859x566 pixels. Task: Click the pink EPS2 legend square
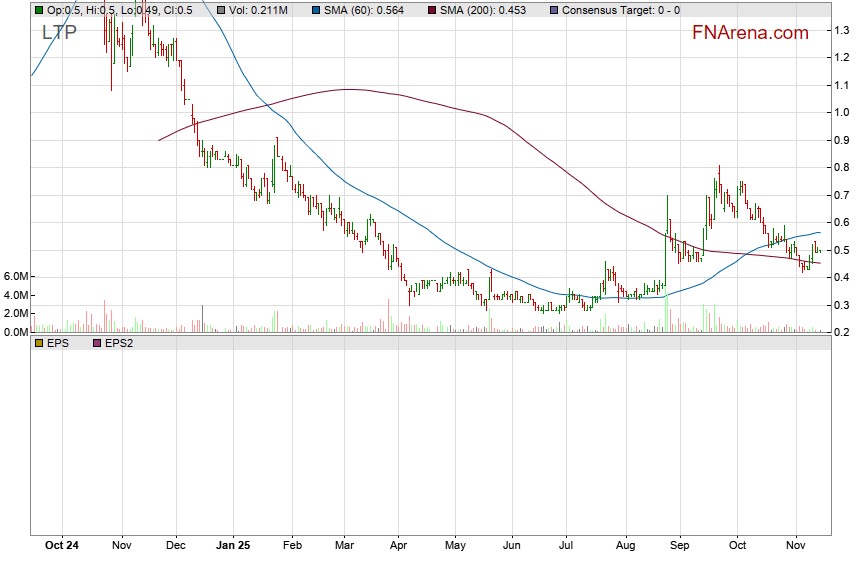coord(96,343)
